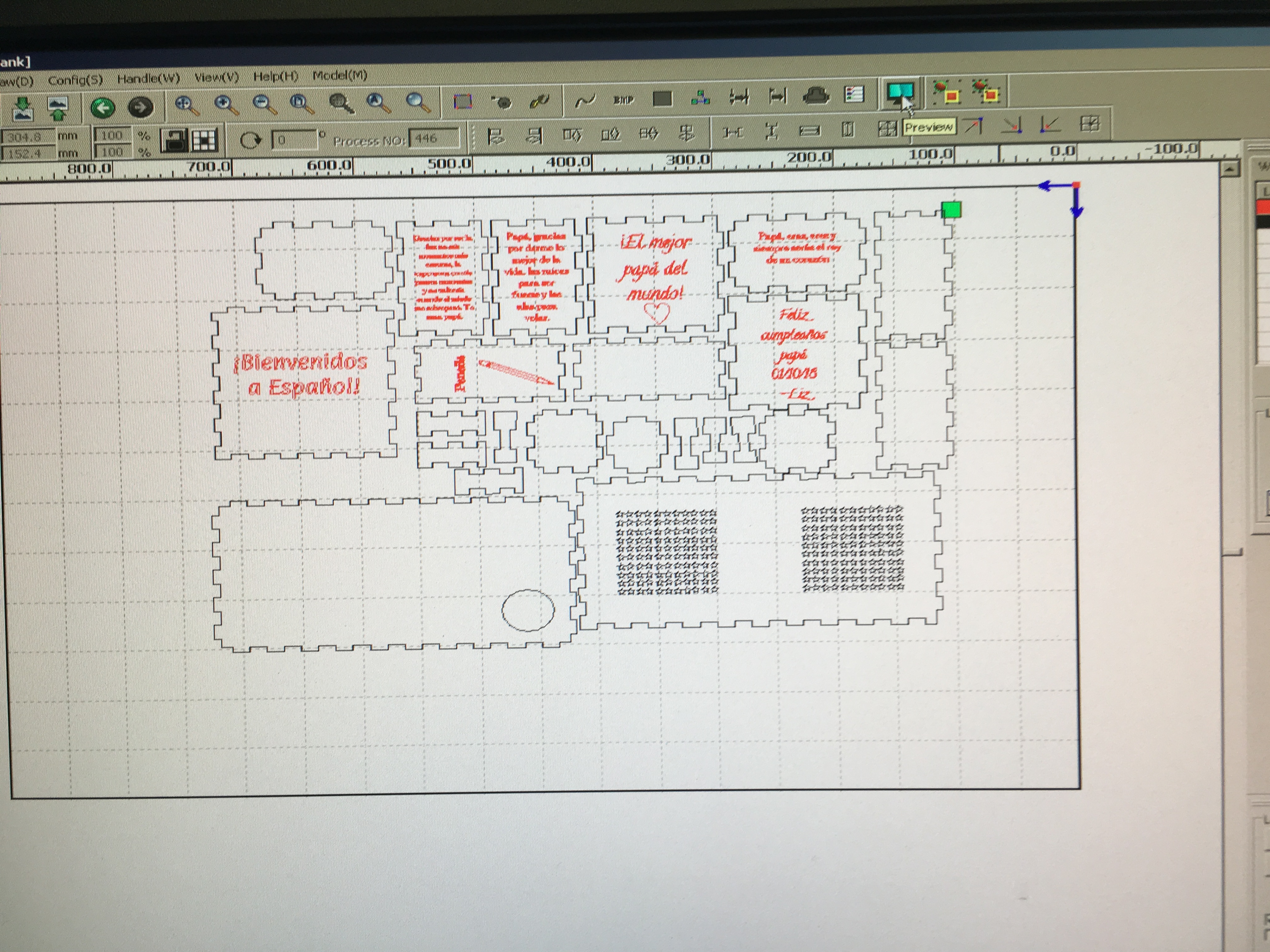The width and height of the screenshot is (1270, 952).
Task: Click the rotation angle field showing 0
Action: [294, 139]
